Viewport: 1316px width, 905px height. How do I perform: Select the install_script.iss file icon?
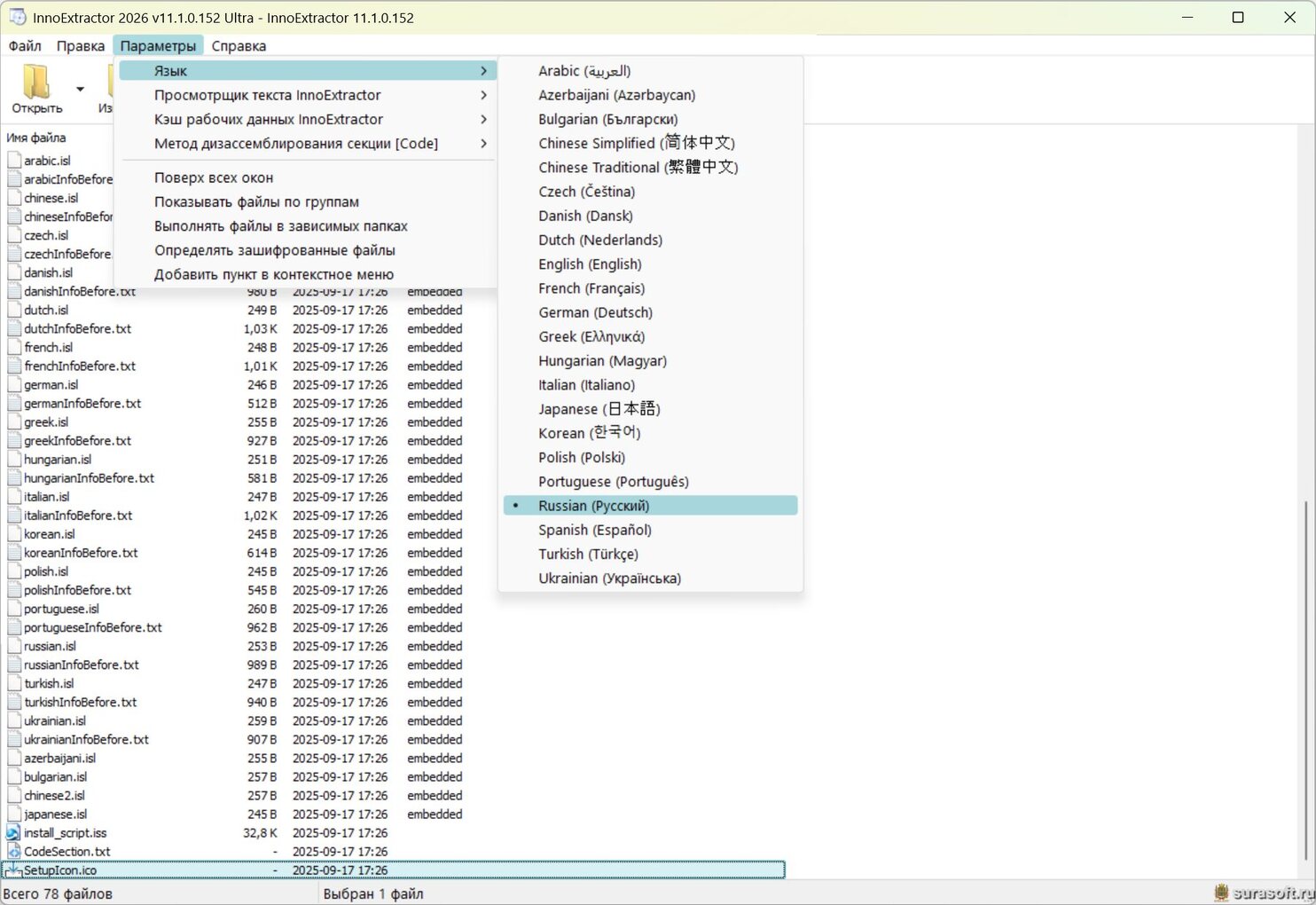click(13, 833)
